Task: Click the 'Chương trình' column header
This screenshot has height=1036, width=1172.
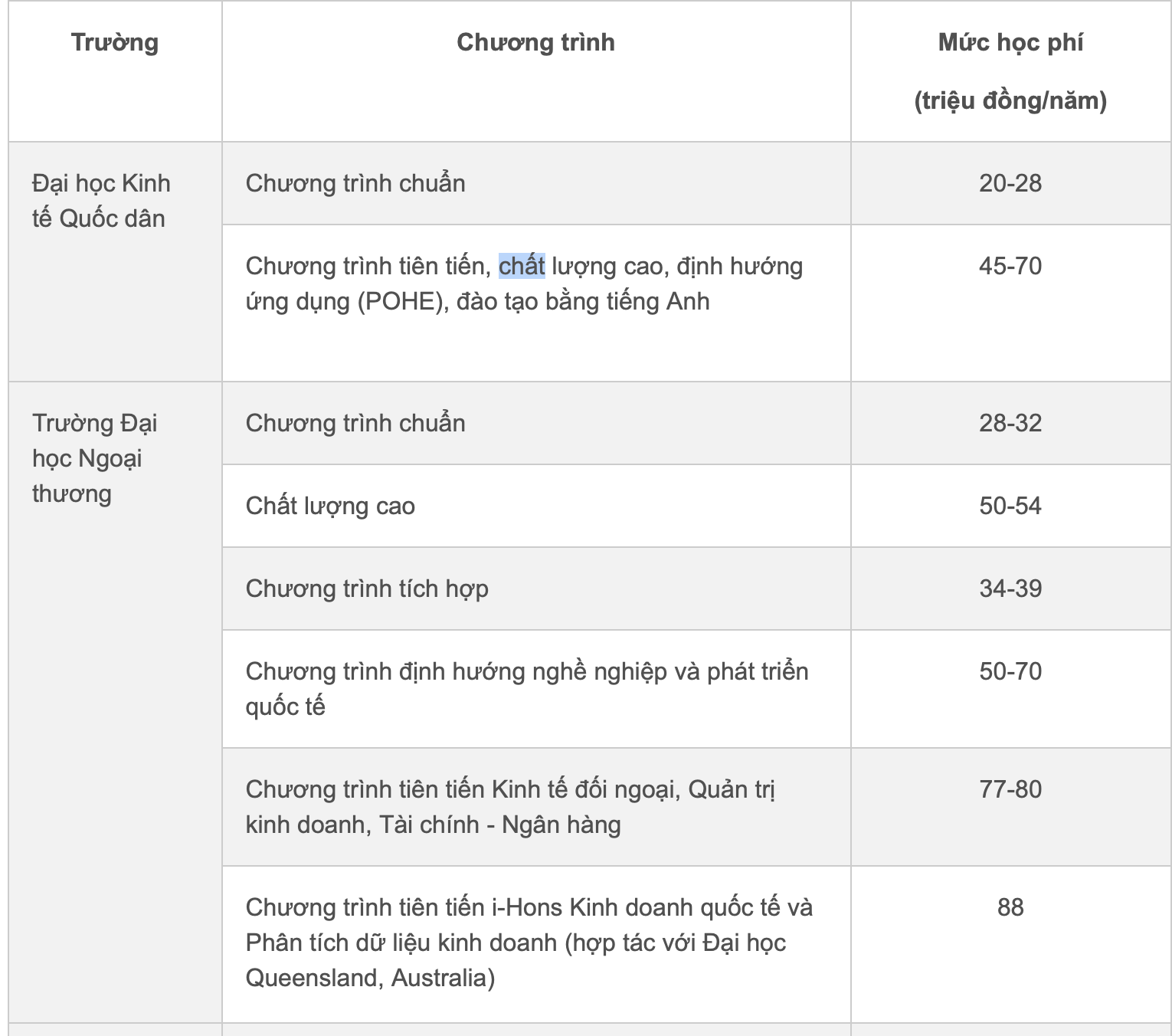Action: click(535, 42)
